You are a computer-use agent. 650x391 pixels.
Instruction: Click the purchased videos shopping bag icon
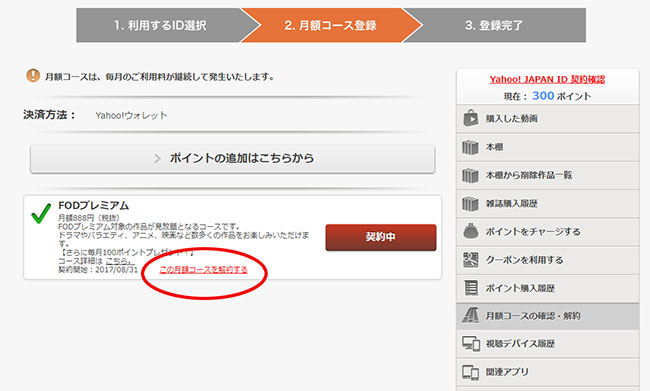(x=471, y=118)
